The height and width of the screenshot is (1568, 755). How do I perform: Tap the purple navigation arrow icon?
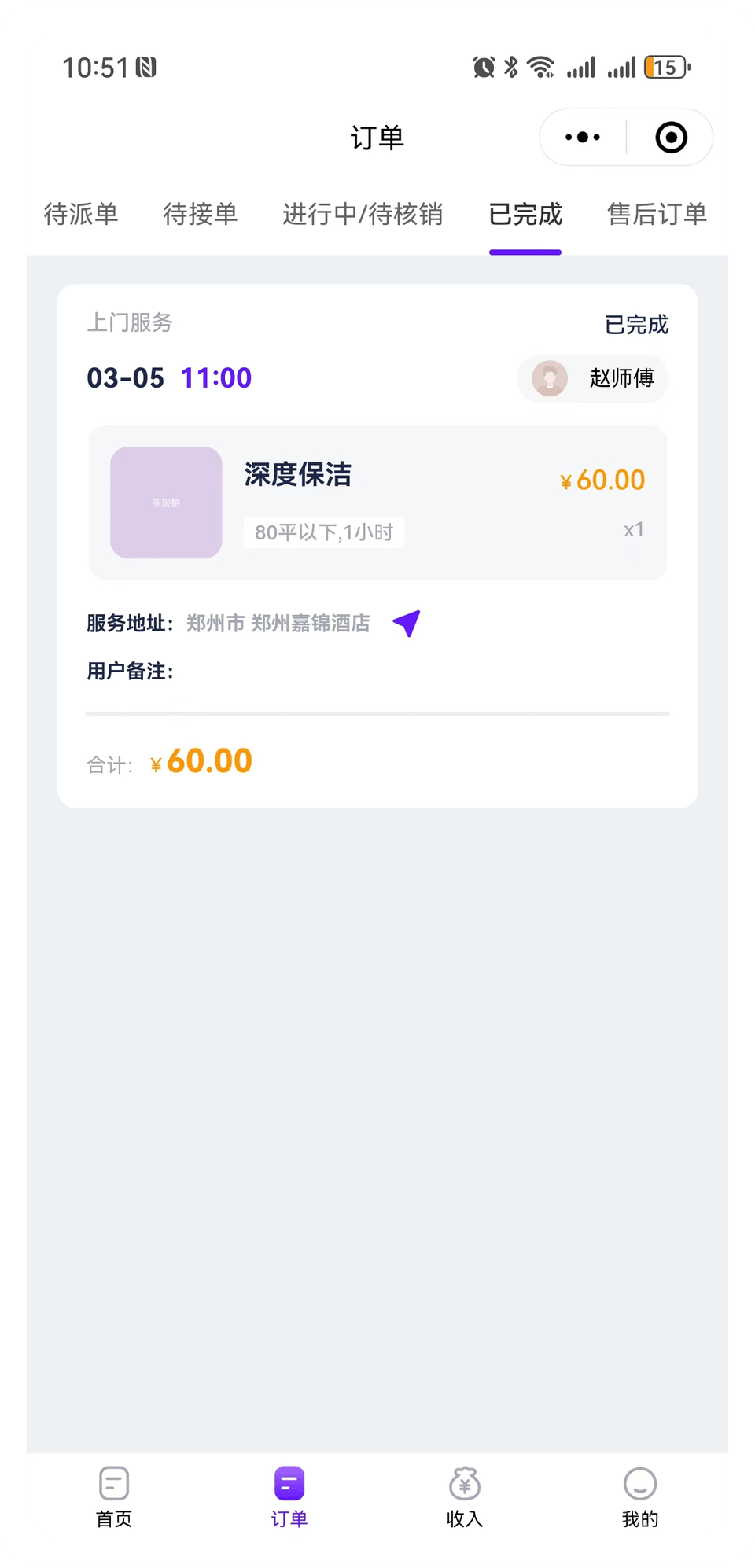pos(407,623)
